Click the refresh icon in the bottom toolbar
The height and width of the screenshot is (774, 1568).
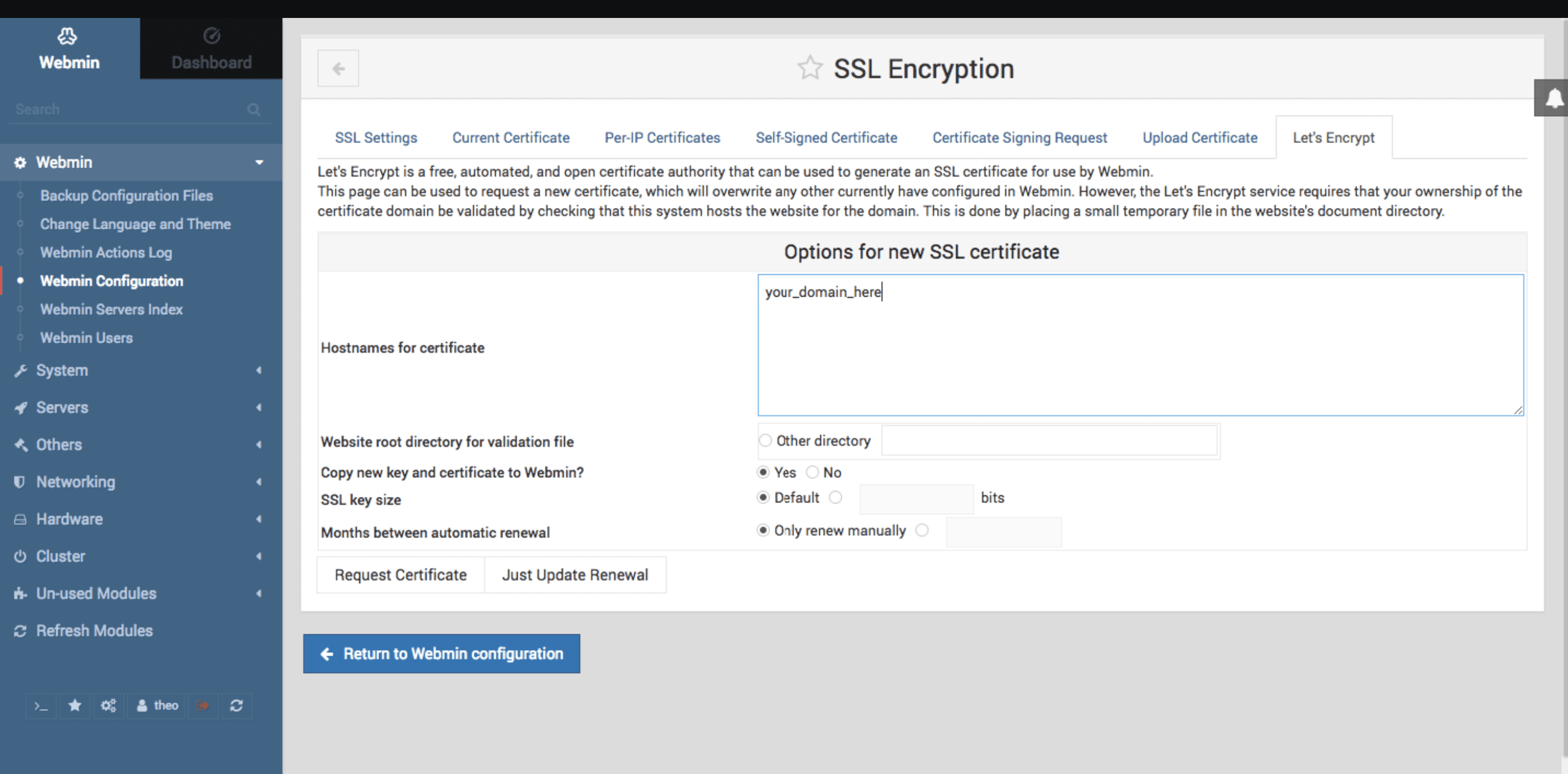tap(237, 706)
